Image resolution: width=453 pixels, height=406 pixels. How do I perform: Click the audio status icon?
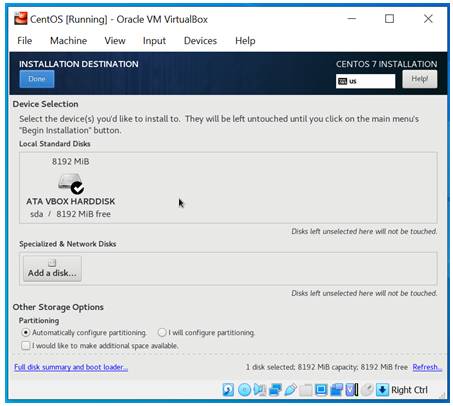[260, 390]
